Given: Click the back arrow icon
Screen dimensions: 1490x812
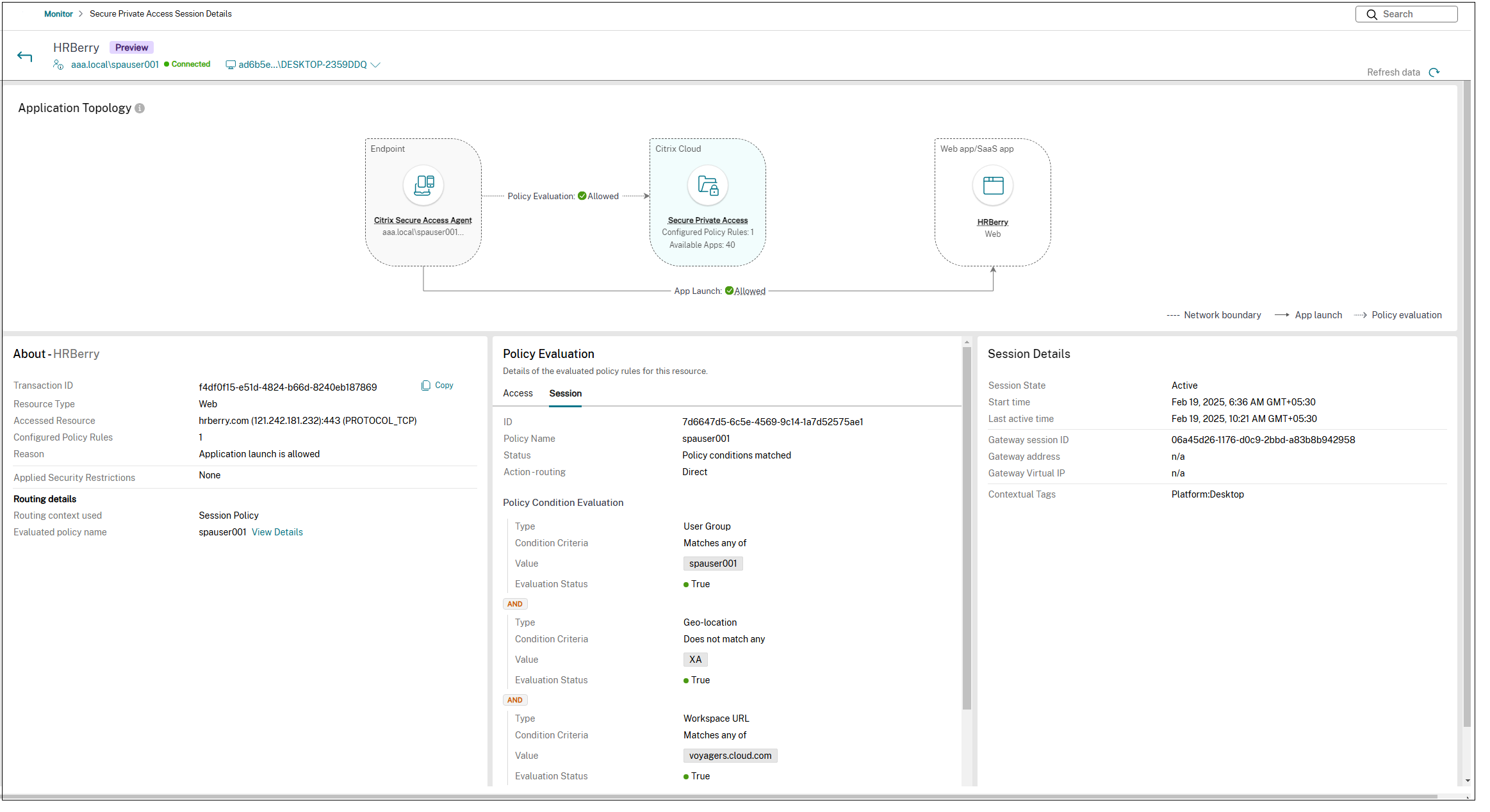Looking at the screenshot, I should [24, 57].
